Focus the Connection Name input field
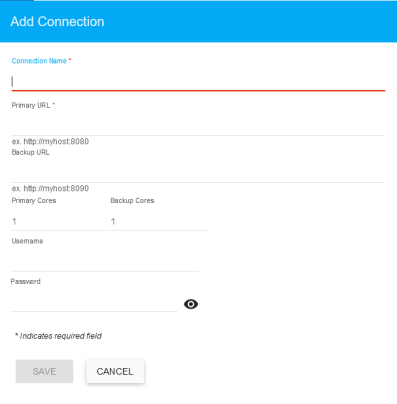 [198, 82]
